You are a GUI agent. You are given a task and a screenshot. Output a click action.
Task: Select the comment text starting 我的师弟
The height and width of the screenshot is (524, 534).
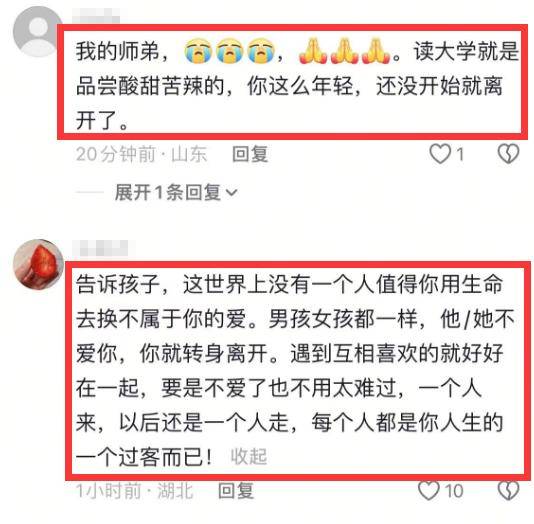[x=297, y=85]
